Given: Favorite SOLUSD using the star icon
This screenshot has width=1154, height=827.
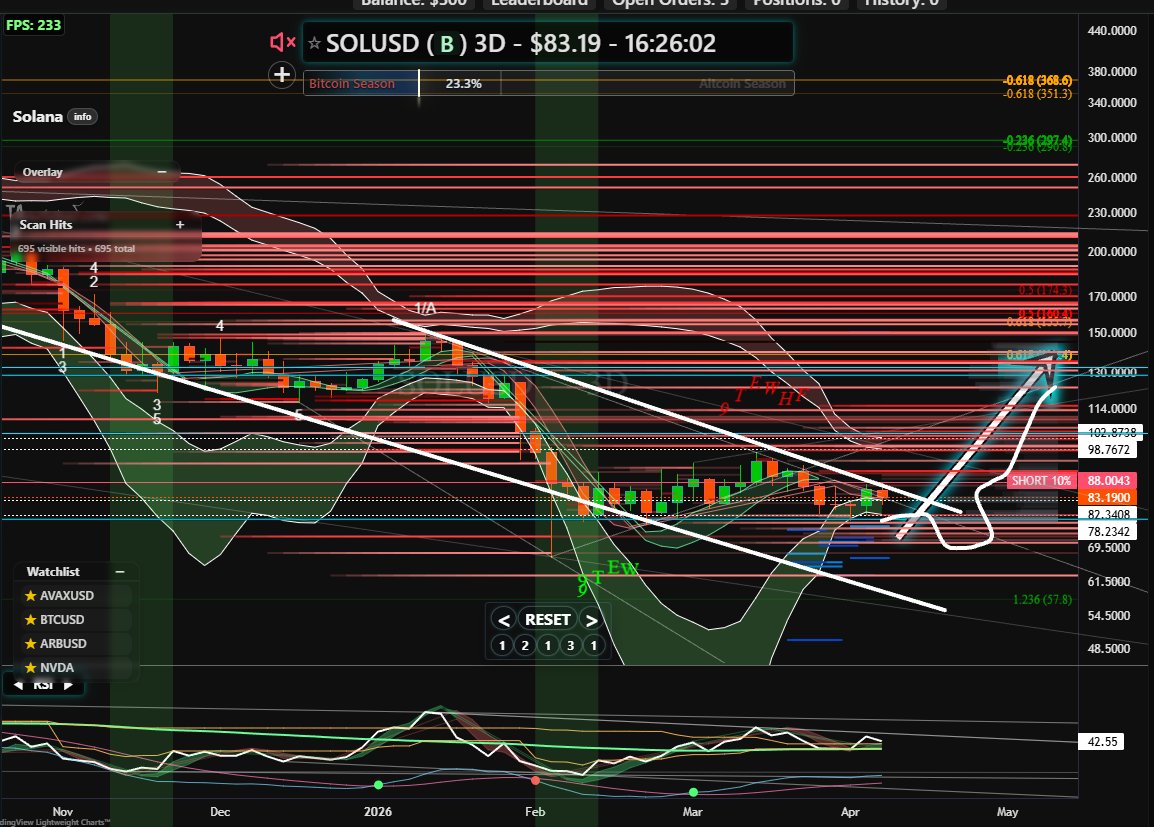Looking at the screenshot, I should (x=314, y=43).
